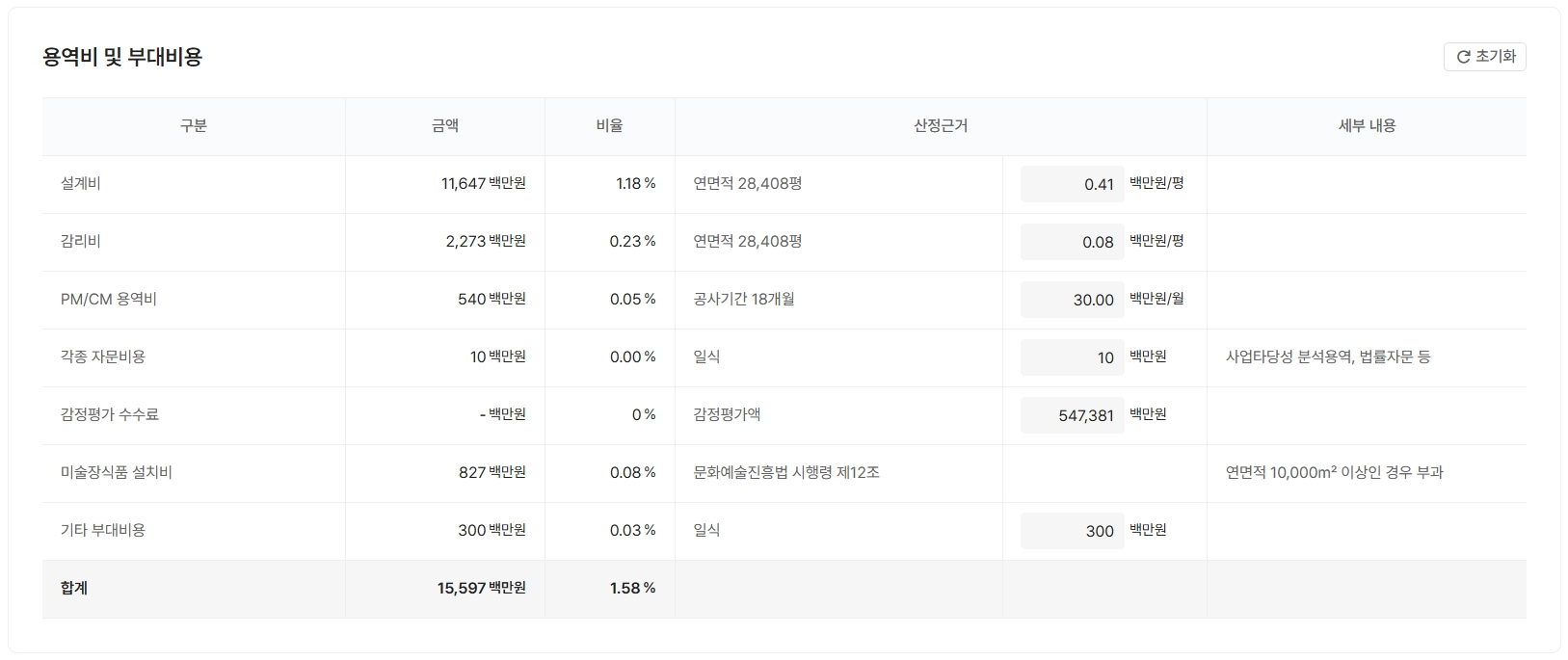Click the 용역비 및 부대비용 section title
Image resolution: width=1568 pixels, height=660 pixels.
122,57
